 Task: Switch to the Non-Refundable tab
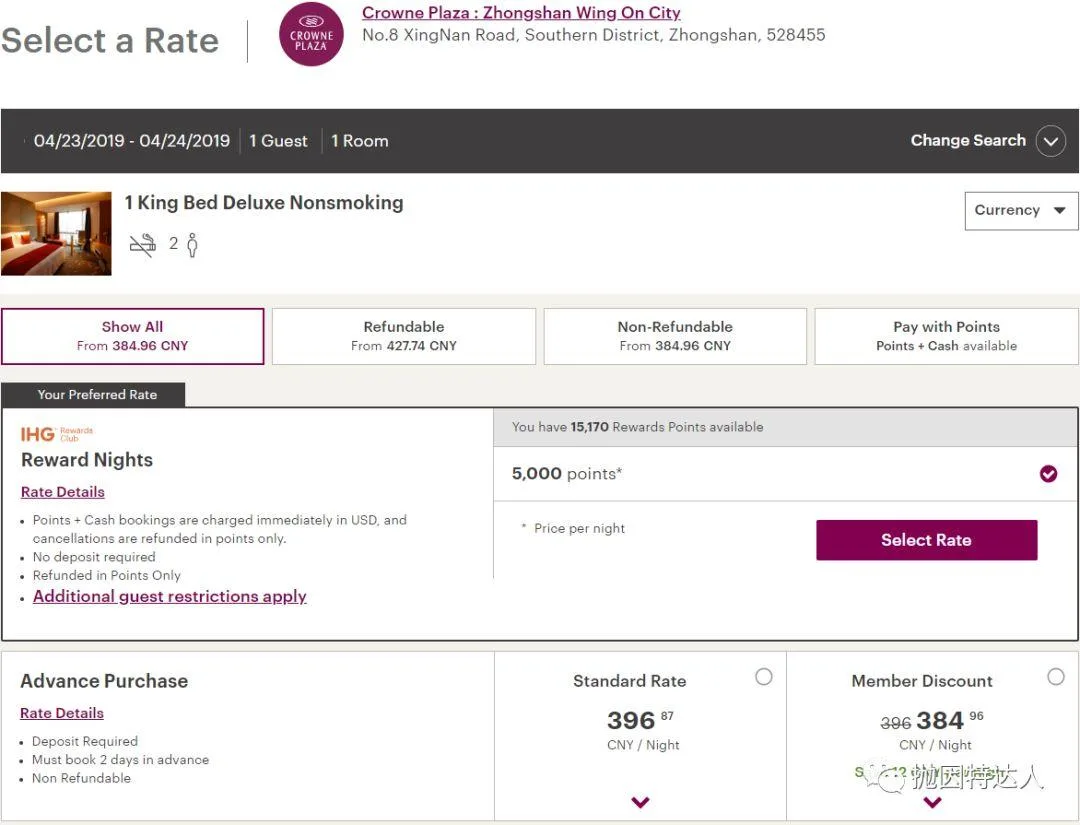[x=675, y=336]
